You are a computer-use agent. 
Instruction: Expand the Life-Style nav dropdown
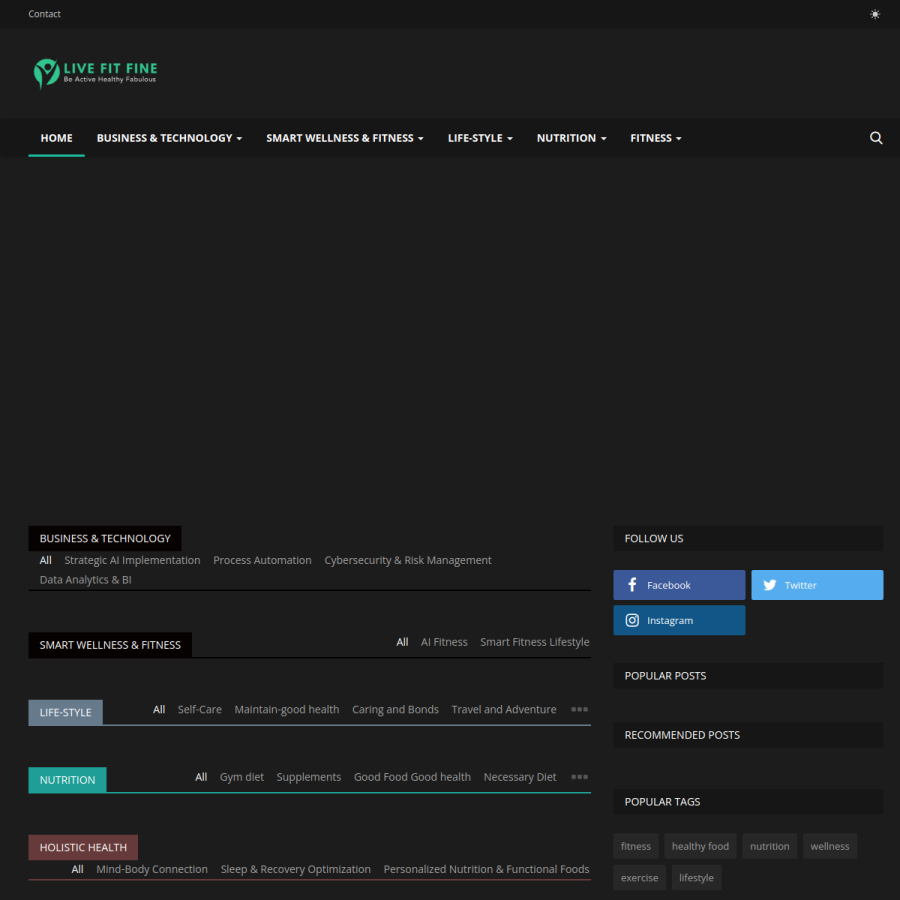pos(480,138)
